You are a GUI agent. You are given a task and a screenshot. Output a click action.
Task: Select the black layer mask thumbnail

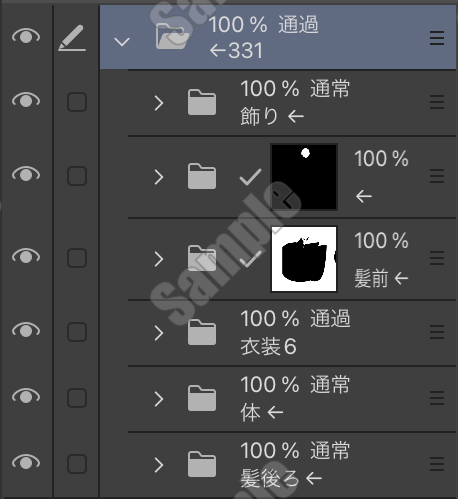(304, 177)
